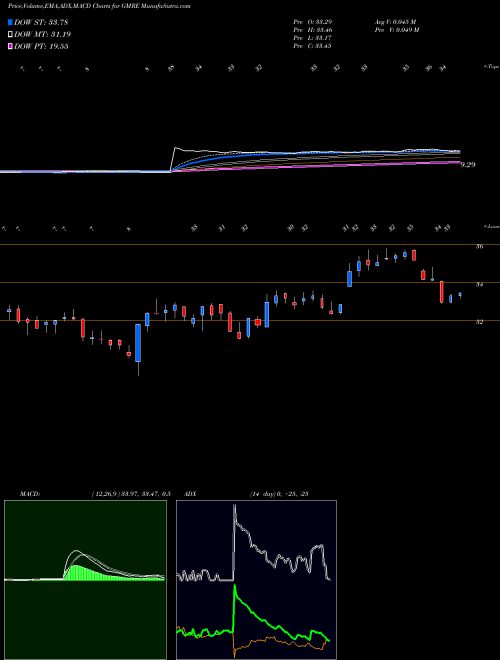Image resolution: width=500 pixels, height=660 pixels.
Task: Click the '<Lows' label at right edge
Action: coord(492,226)
